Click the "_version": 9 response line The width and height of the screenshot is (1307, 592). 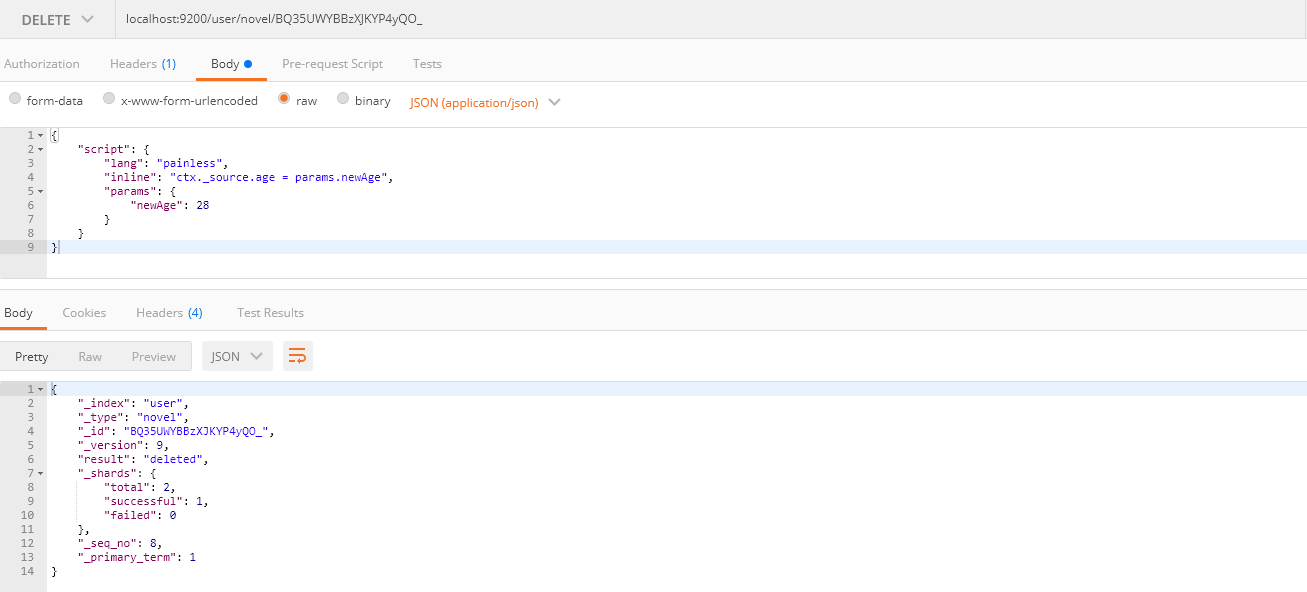tap(123, 445)
